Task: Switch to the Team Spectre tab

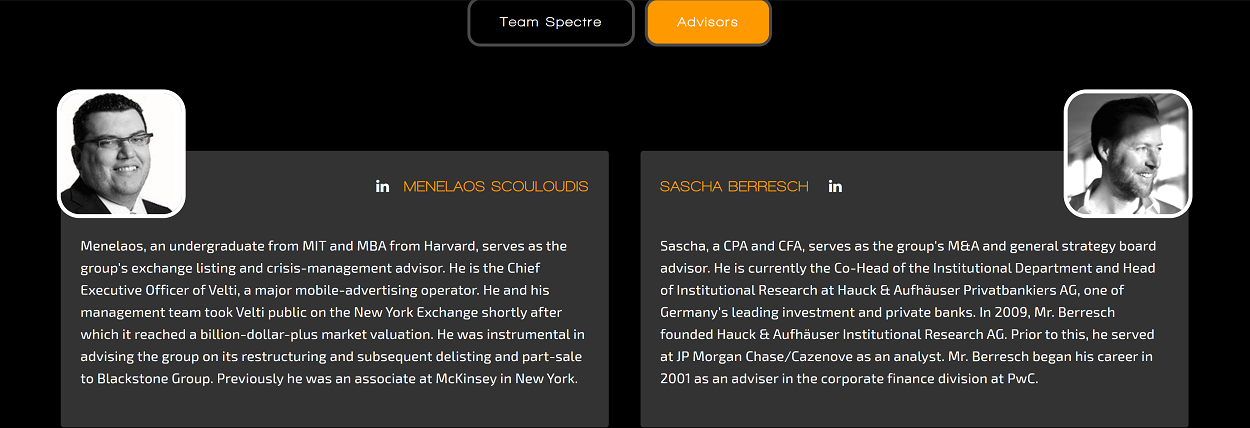Action: coord(551,22)
